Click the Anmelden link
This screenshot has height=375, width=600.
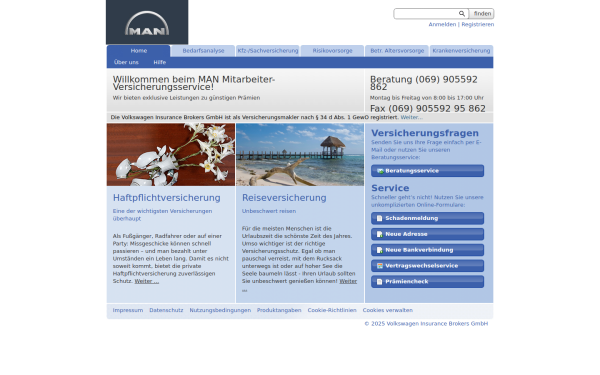click(442, 24)
